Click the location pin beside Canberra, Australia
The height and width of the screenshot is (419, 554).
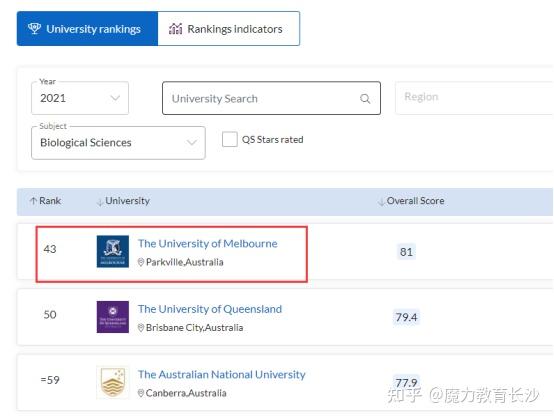pyautogui.click(x=141, y=393)
